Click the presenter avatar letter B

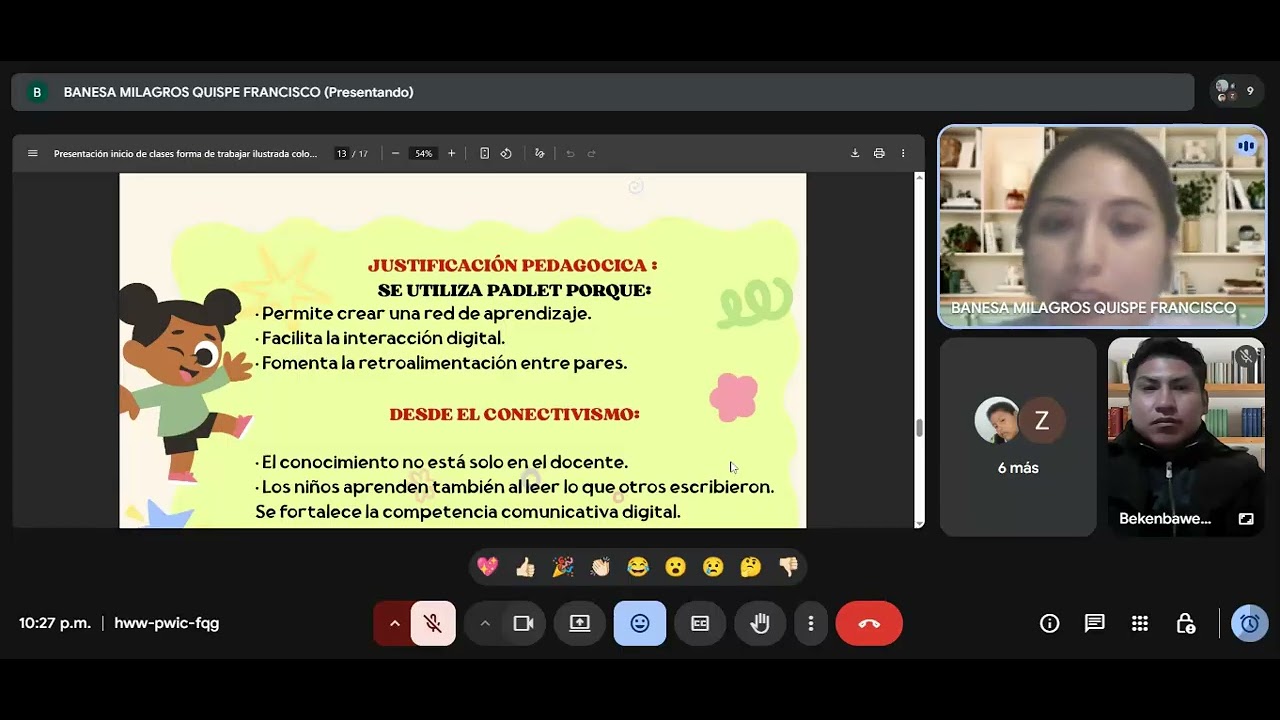click(37, 92)
